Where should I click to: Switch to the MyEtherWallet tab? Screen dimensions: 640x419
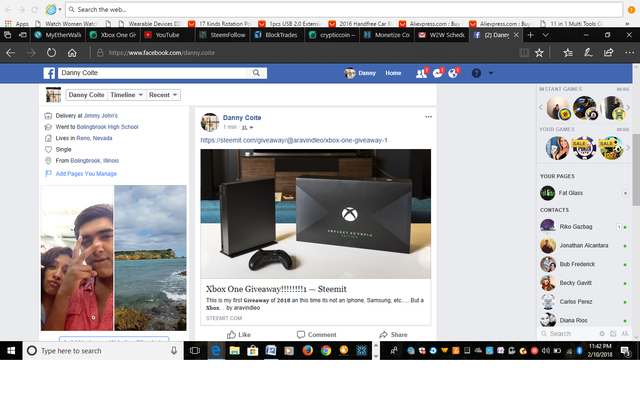tap(58, 35)
